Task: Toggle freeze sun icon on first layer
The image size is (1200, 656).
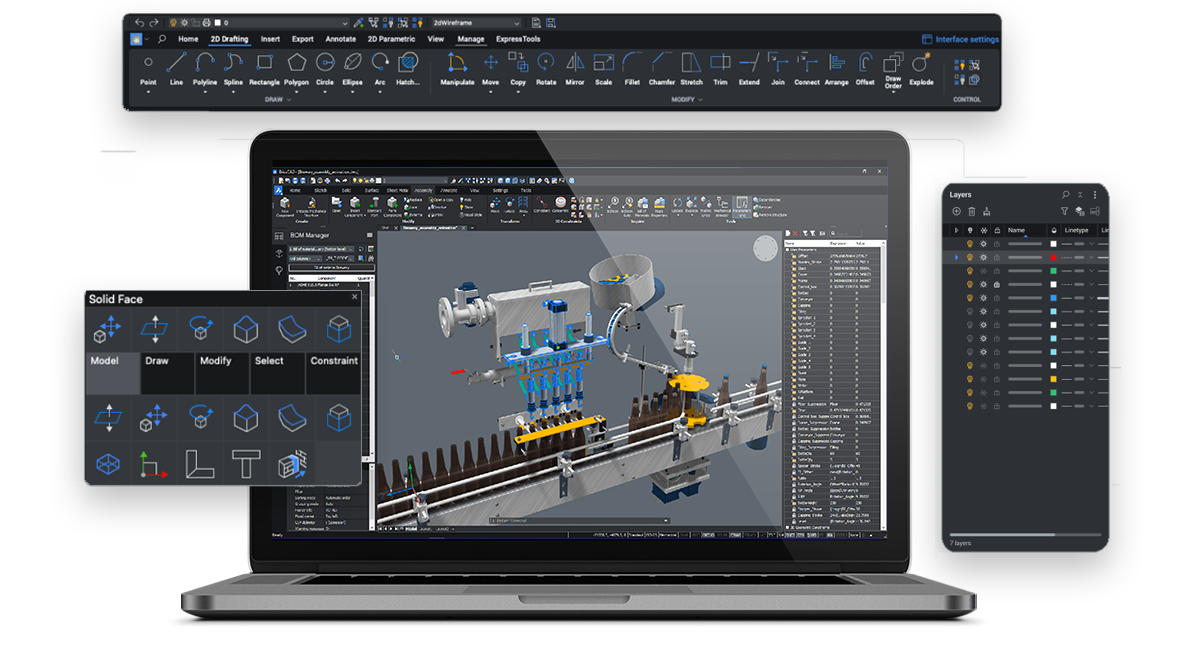Action: 983,244
